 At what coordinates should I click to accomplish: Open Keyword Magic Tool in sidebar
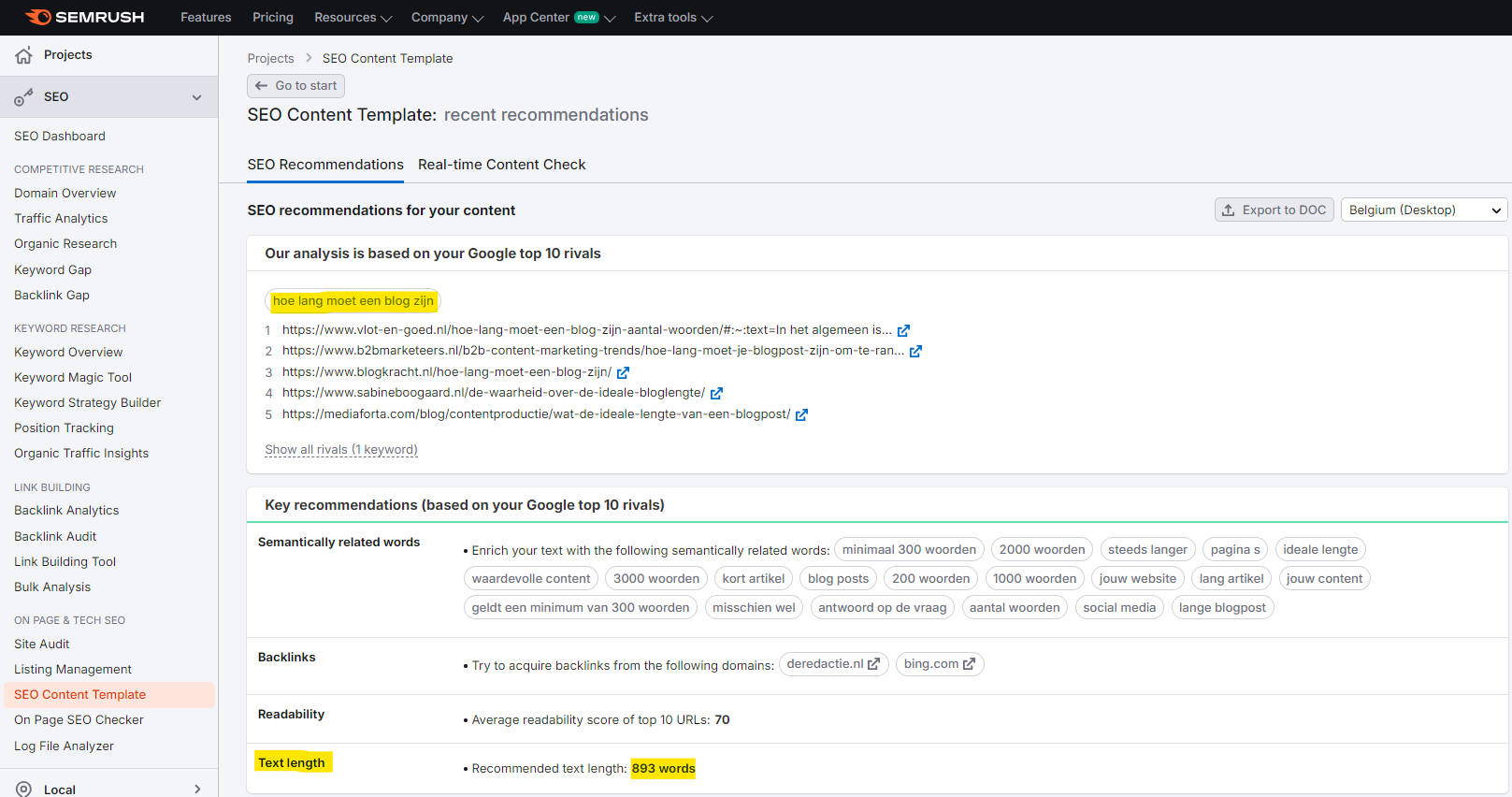coord(73,378)
